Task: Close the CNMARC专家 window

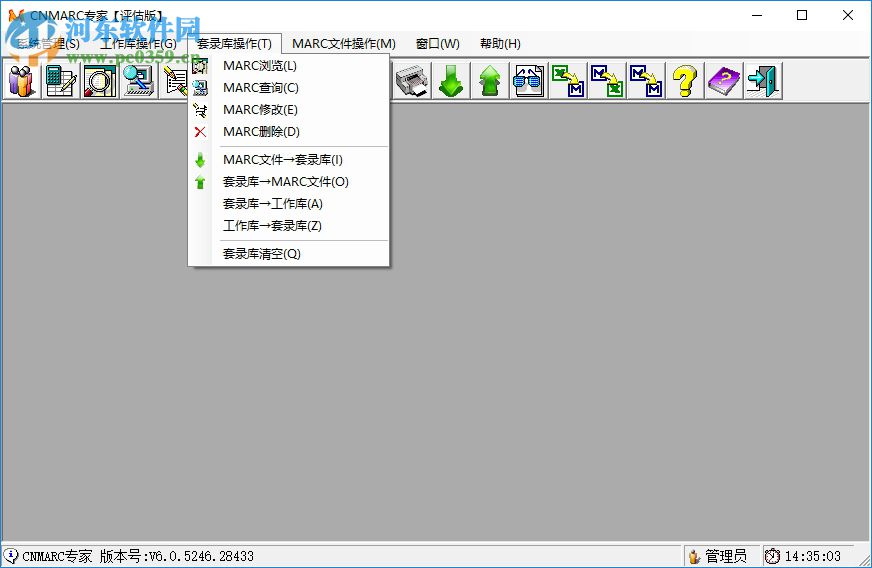Action: click(848, 15)
